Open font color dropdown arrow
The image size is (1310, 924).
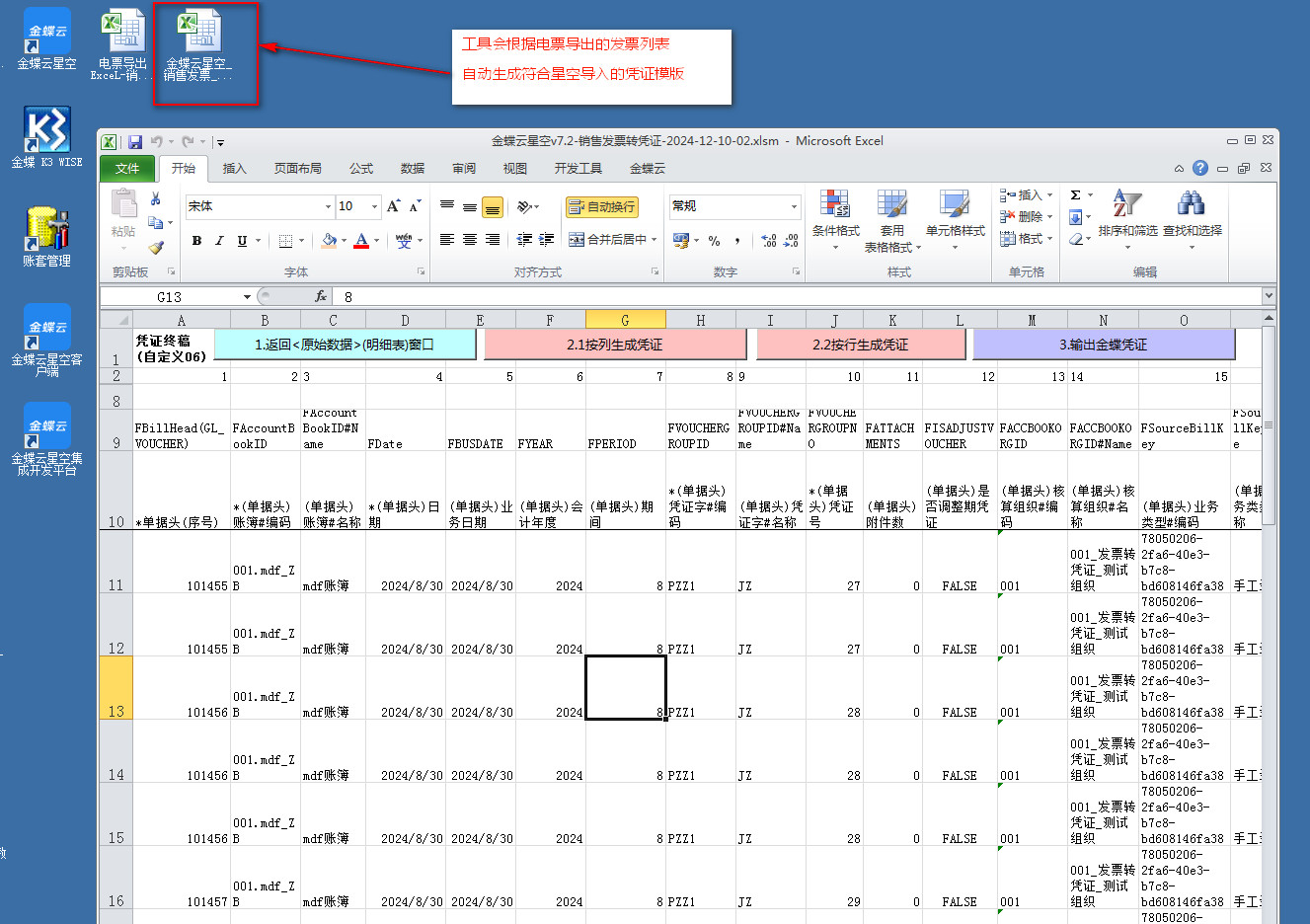(x=376, y=240)
